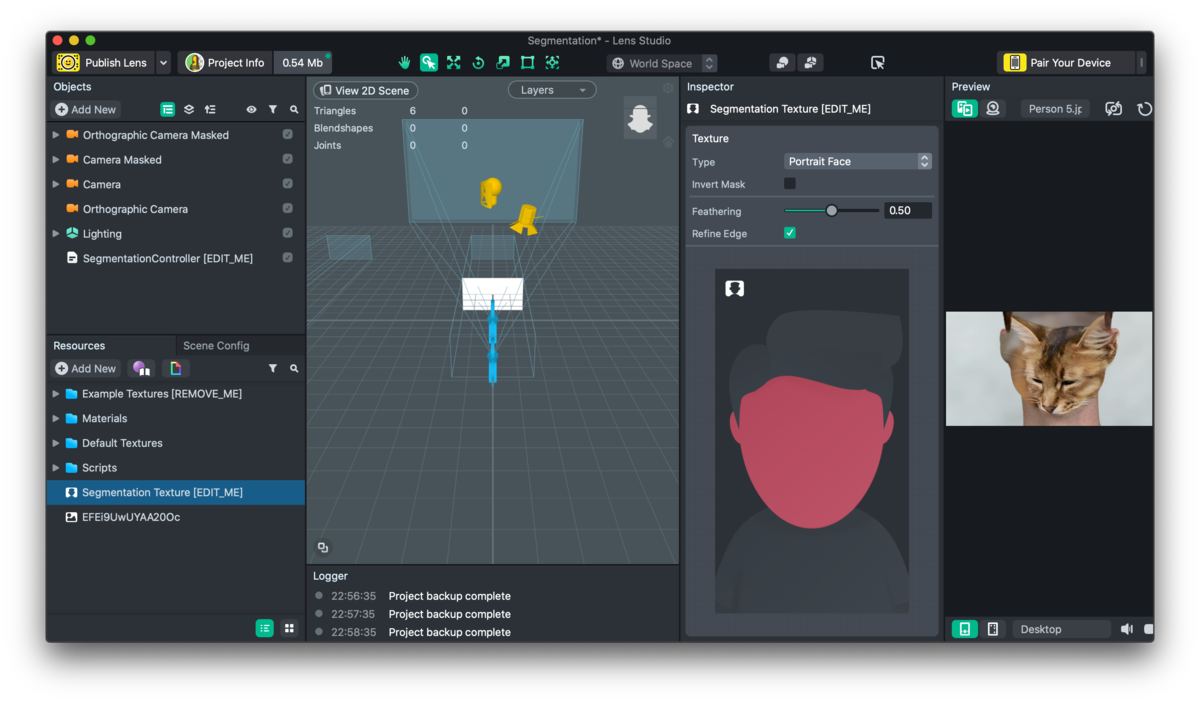Open Project Info
1200x703 pixels.
(x=226, y=63)
